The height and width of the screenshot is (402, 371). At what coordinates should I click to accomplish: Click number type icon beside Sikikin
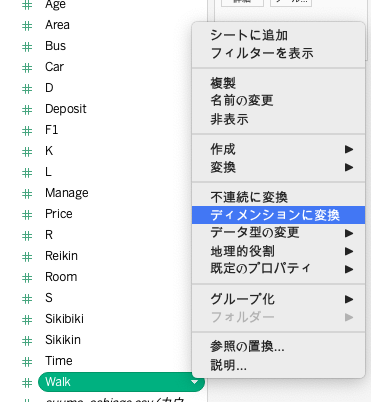(27, 341)
